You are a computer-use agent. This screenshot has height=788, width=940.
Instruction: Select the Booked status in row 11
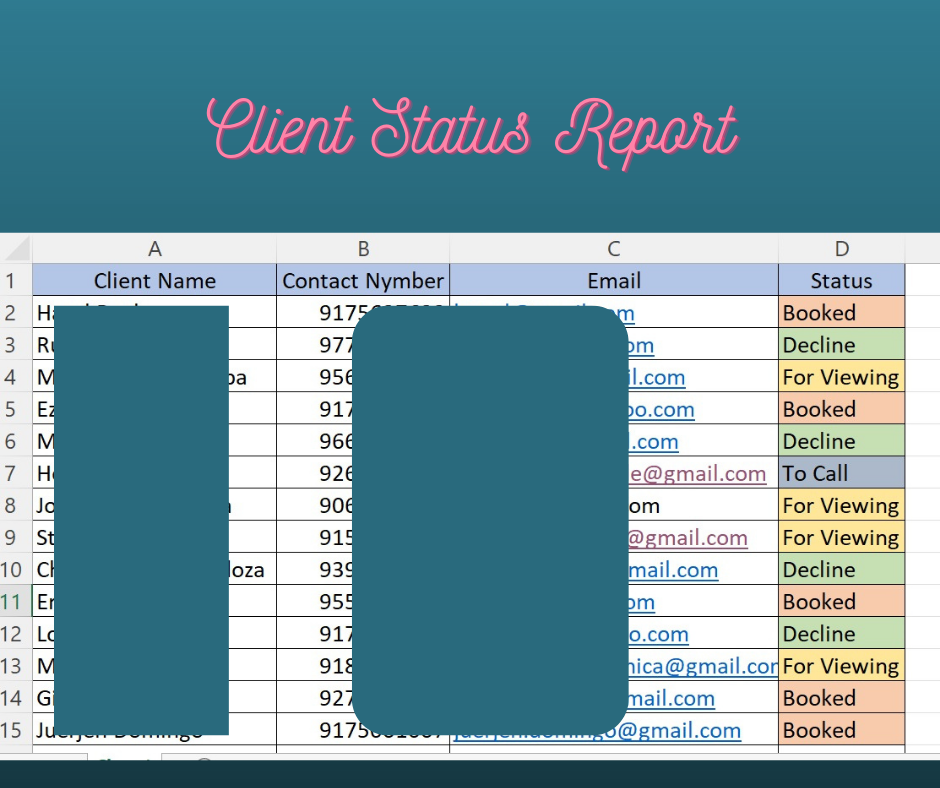point(842,601)
